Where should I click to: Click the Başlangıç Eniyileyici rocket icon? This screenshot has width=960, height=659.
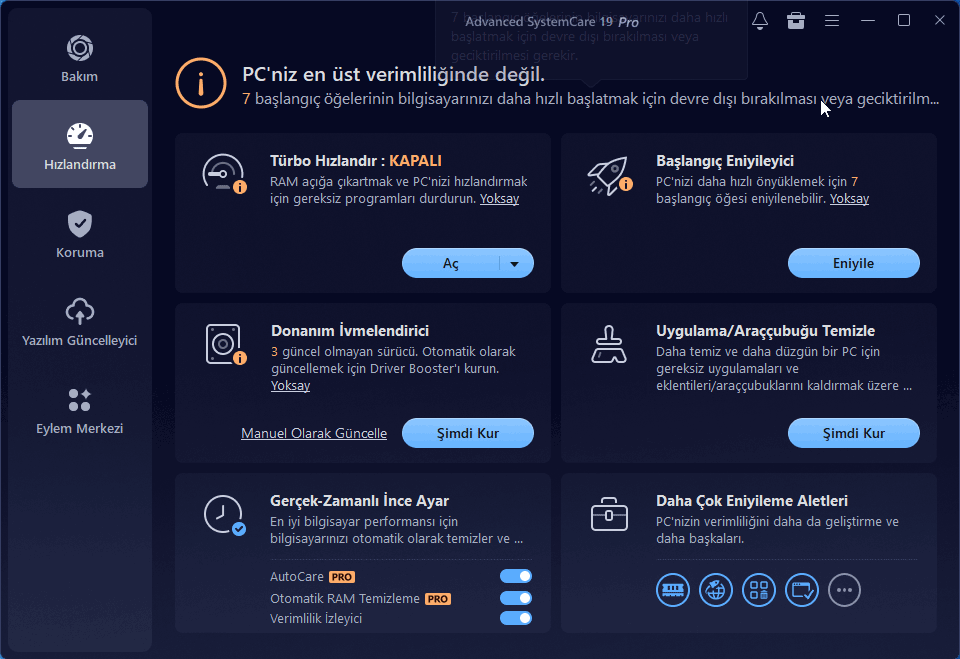pyautogui.click(x=610, y=175)
